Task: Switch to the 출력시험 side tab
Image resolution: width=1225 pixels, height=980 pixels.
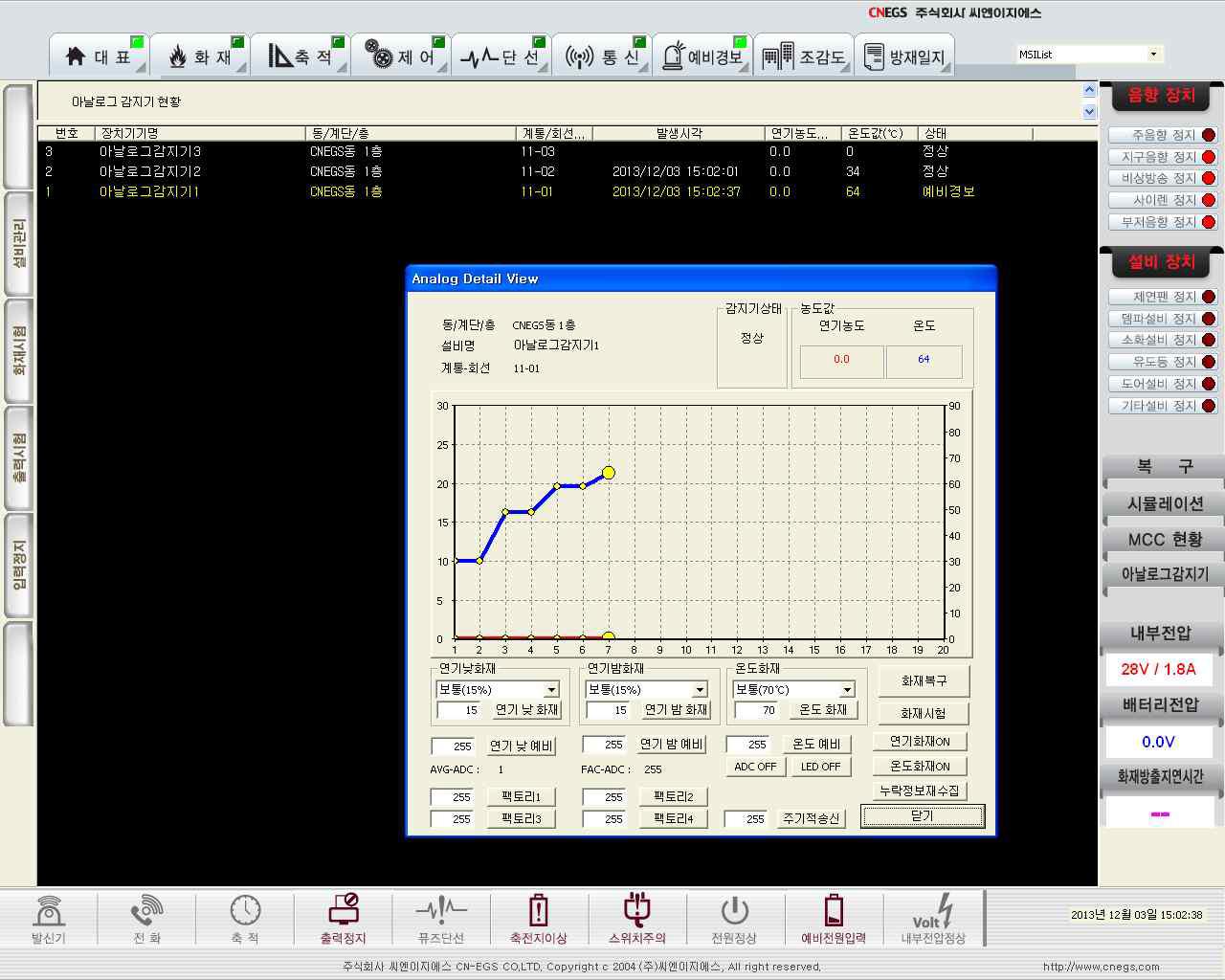Action: 18,458
